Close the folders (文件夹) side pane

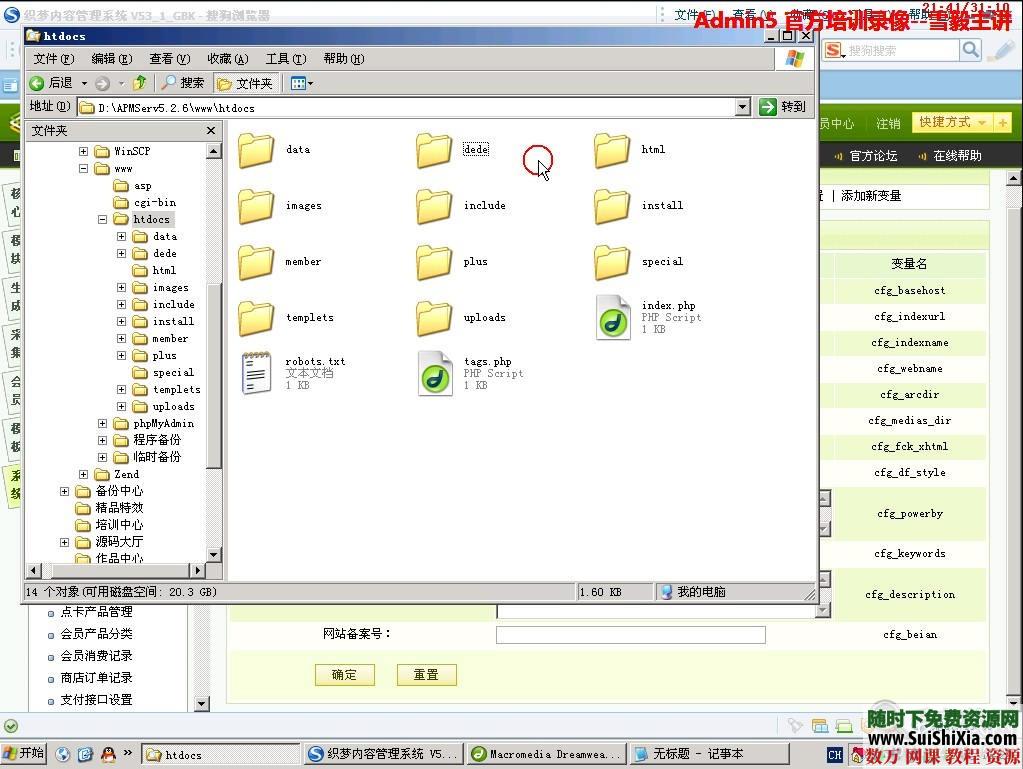pyautogui.click(x=211, y=131)
